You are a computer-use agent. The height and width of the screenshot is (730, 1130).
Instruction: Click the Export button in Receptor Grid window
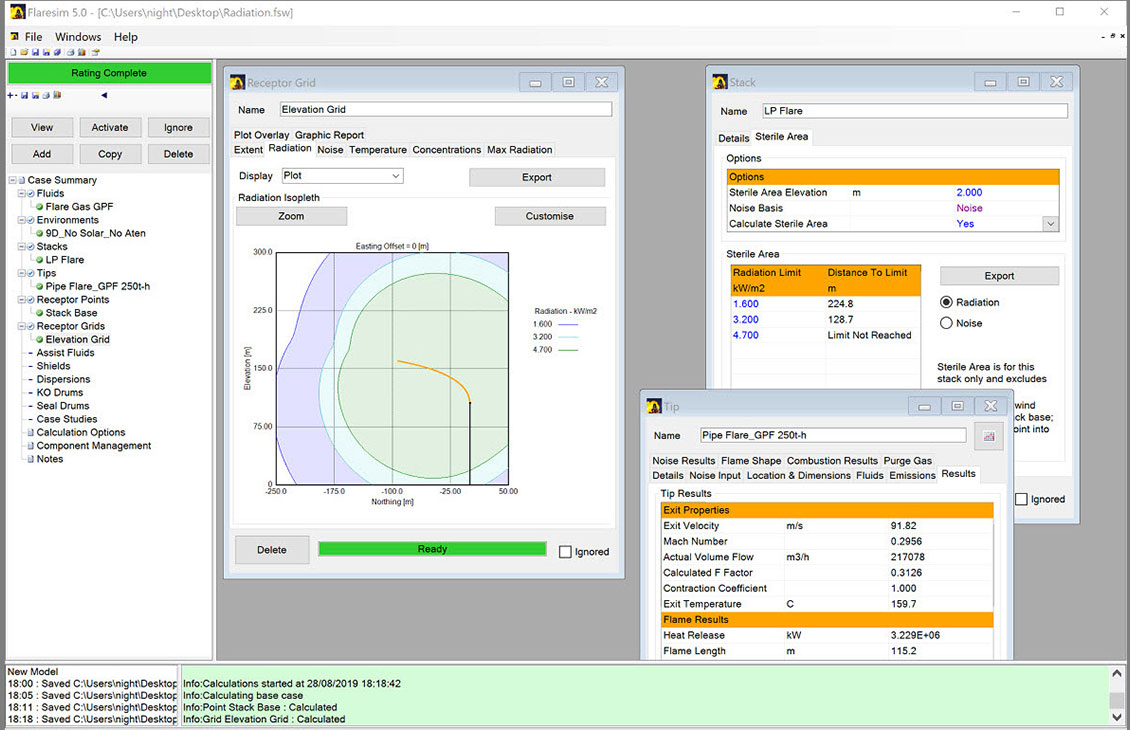coord(537,177)
